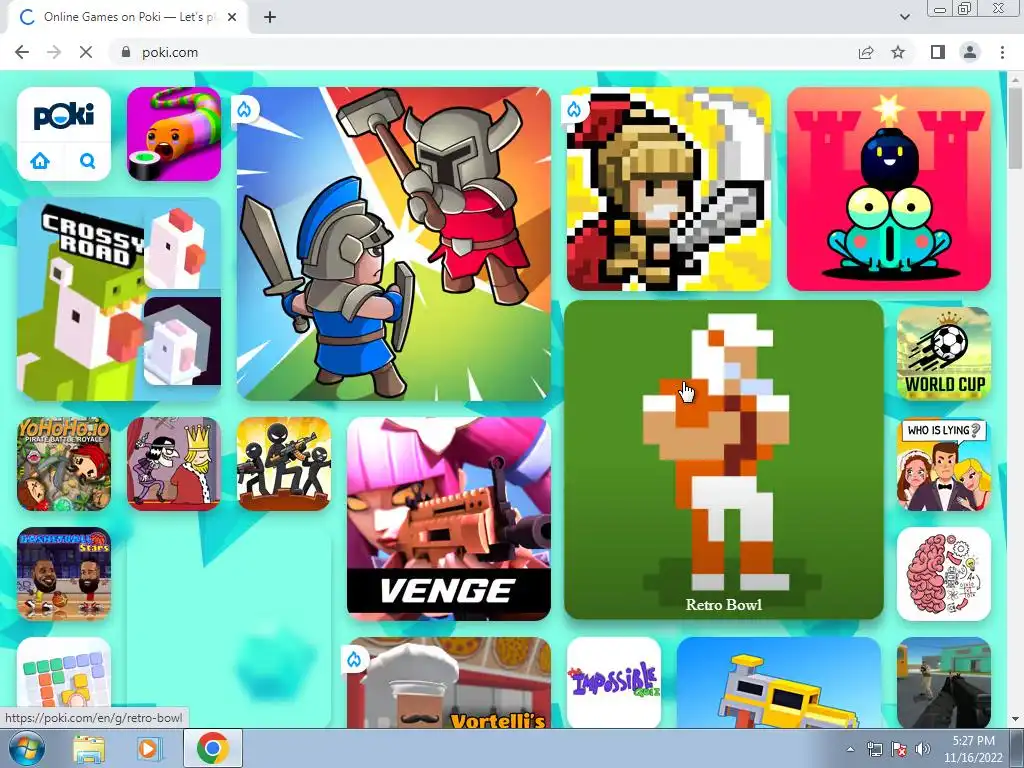Open the first-person shooter game tile
The height and width of the screenshot is (768, 1024).
click(944, 682)
